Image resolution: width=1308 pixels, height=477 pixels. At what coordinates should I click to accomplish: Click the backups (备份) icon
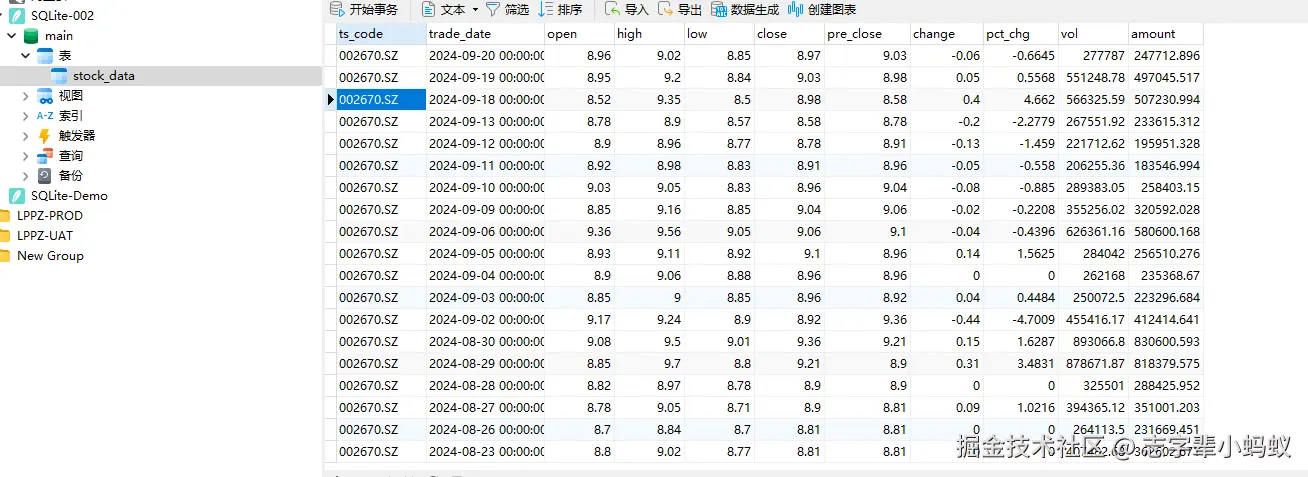tap(45, 176)
